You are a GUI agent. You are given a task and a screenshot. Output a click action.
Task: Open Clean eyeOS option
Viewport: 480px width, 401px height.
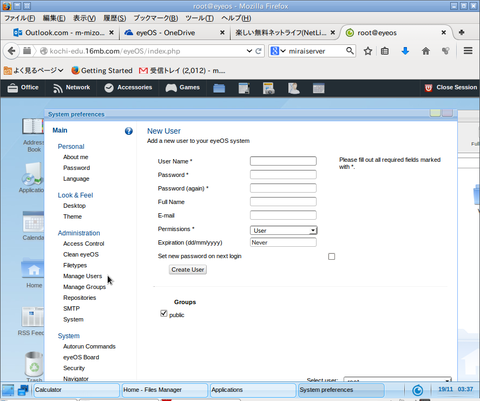point(81,254)
